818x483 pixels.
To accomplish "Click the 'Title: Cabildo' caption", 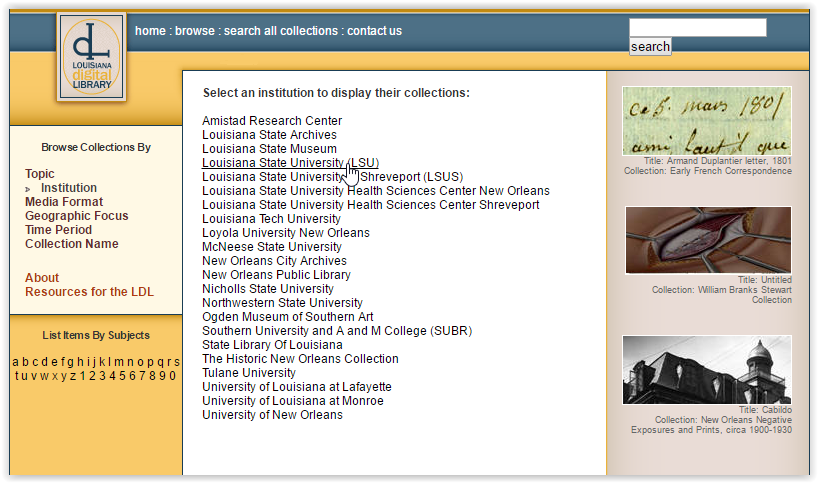I will pos(765,410).
